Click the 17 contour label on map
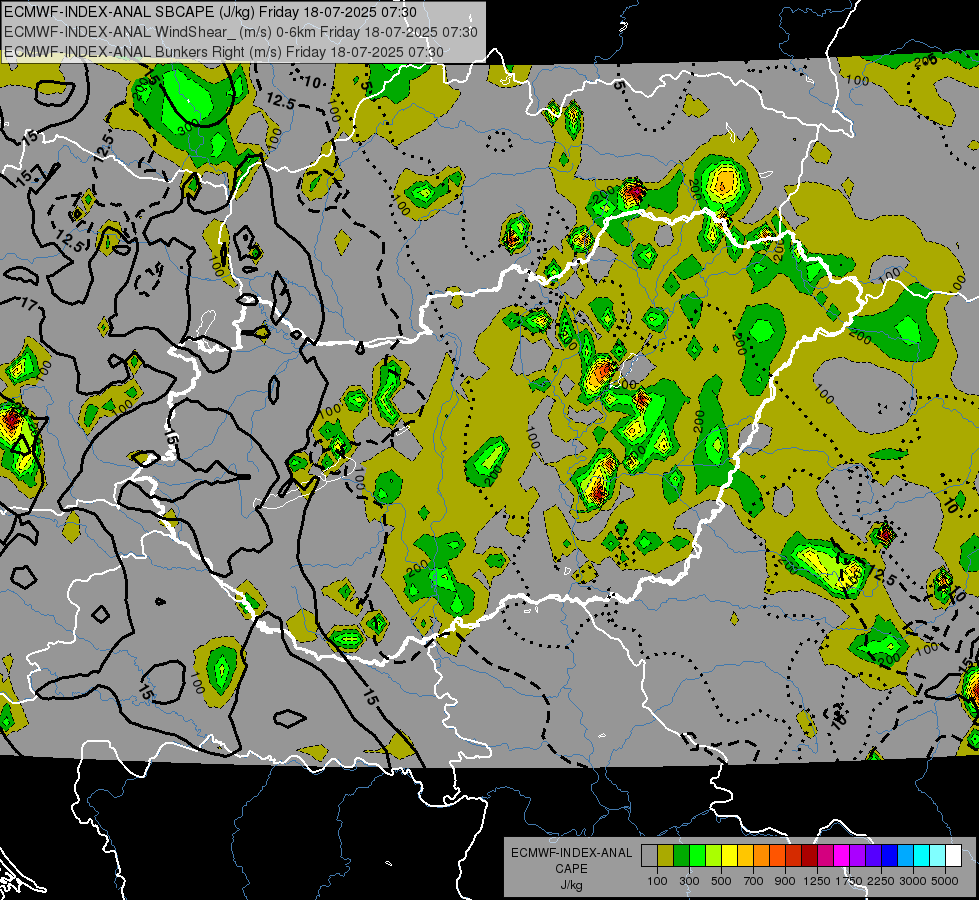Screen dimensions: 979x900 [29, 304]
